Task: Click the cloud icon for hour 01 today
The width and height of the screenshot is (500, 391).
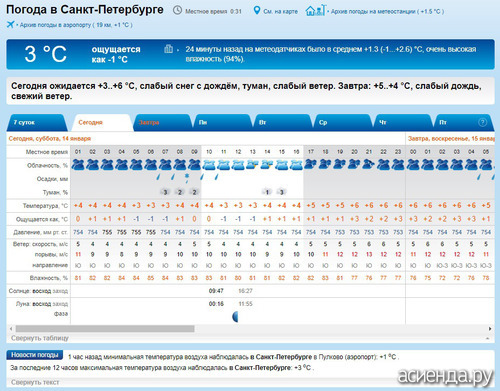Action: pyautogui.click(x=78, y=165)
